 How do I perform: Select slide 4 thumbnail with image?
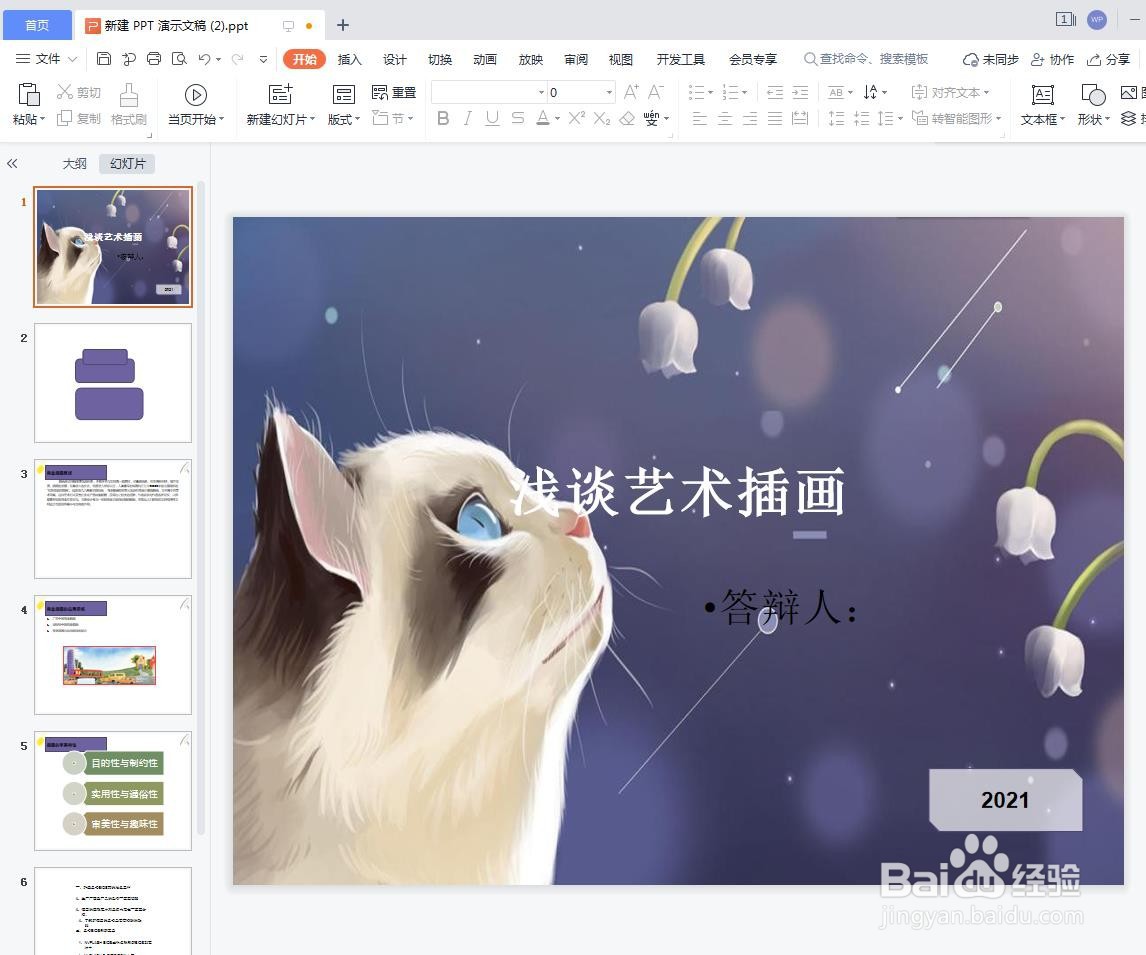(x=113, y=655)
